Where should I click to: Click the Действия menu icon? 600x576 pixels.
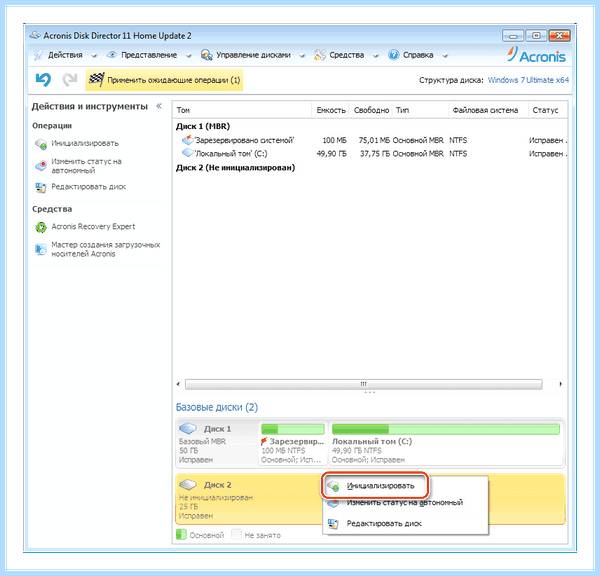[x=38, y=55]
